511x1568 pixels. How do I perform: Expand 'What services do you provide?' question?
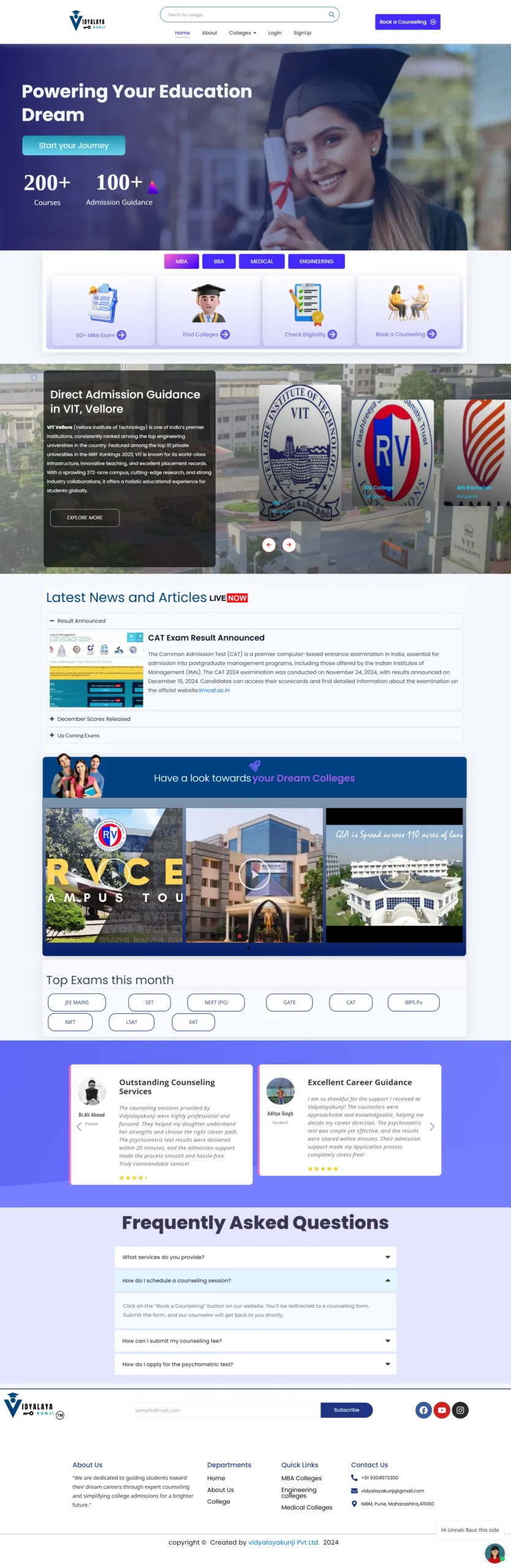coord(255,1257)
